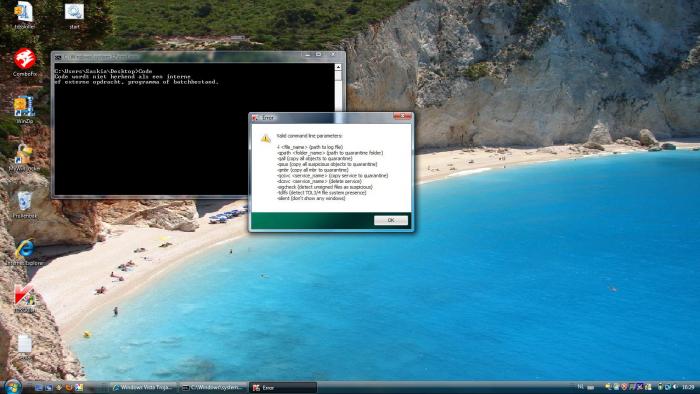
Task: Select the Error taskbar button
Action: click(x=283, y=388)
